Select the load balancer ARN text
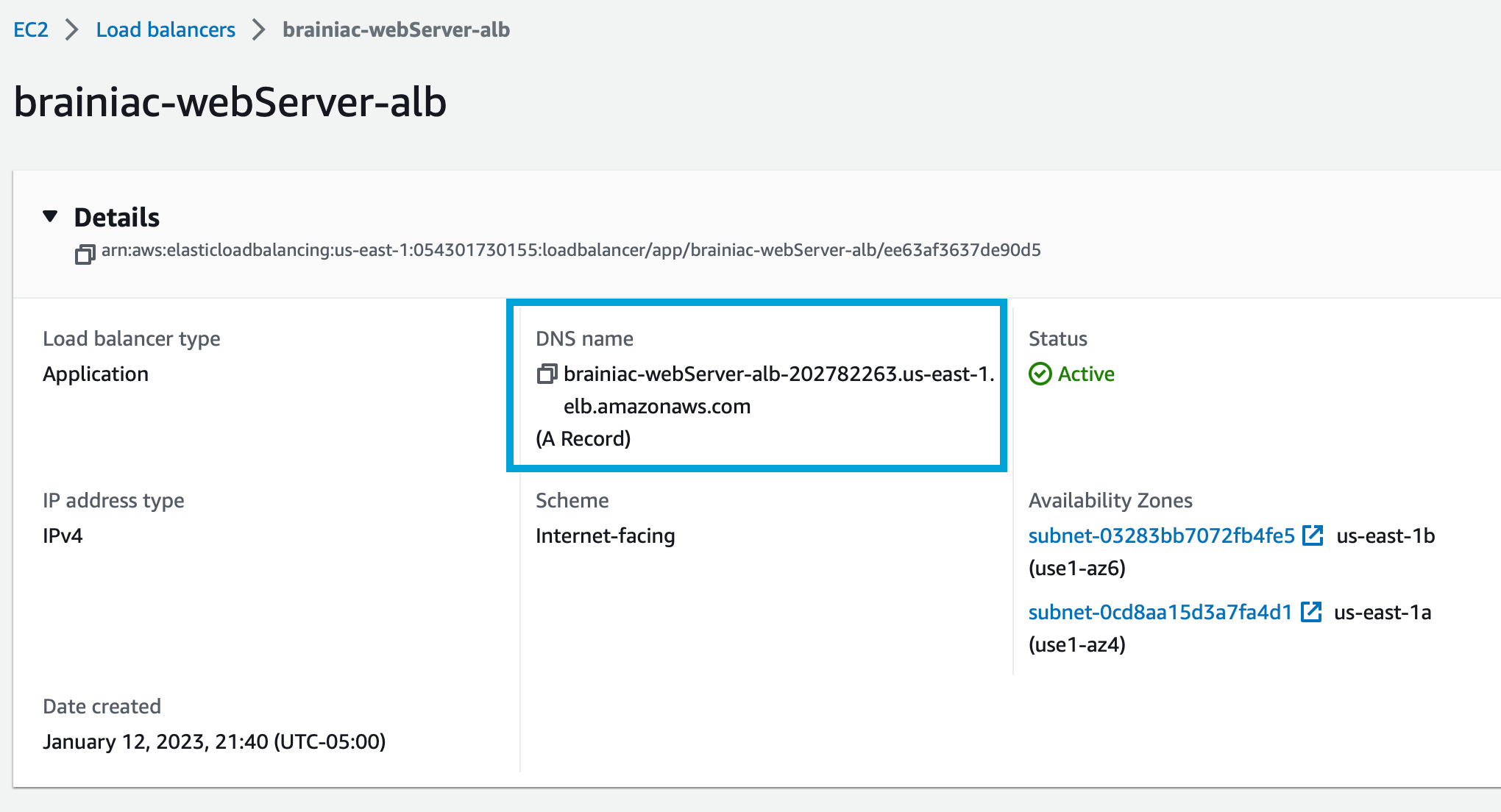The image size is (1501, 812). [571, 250]
